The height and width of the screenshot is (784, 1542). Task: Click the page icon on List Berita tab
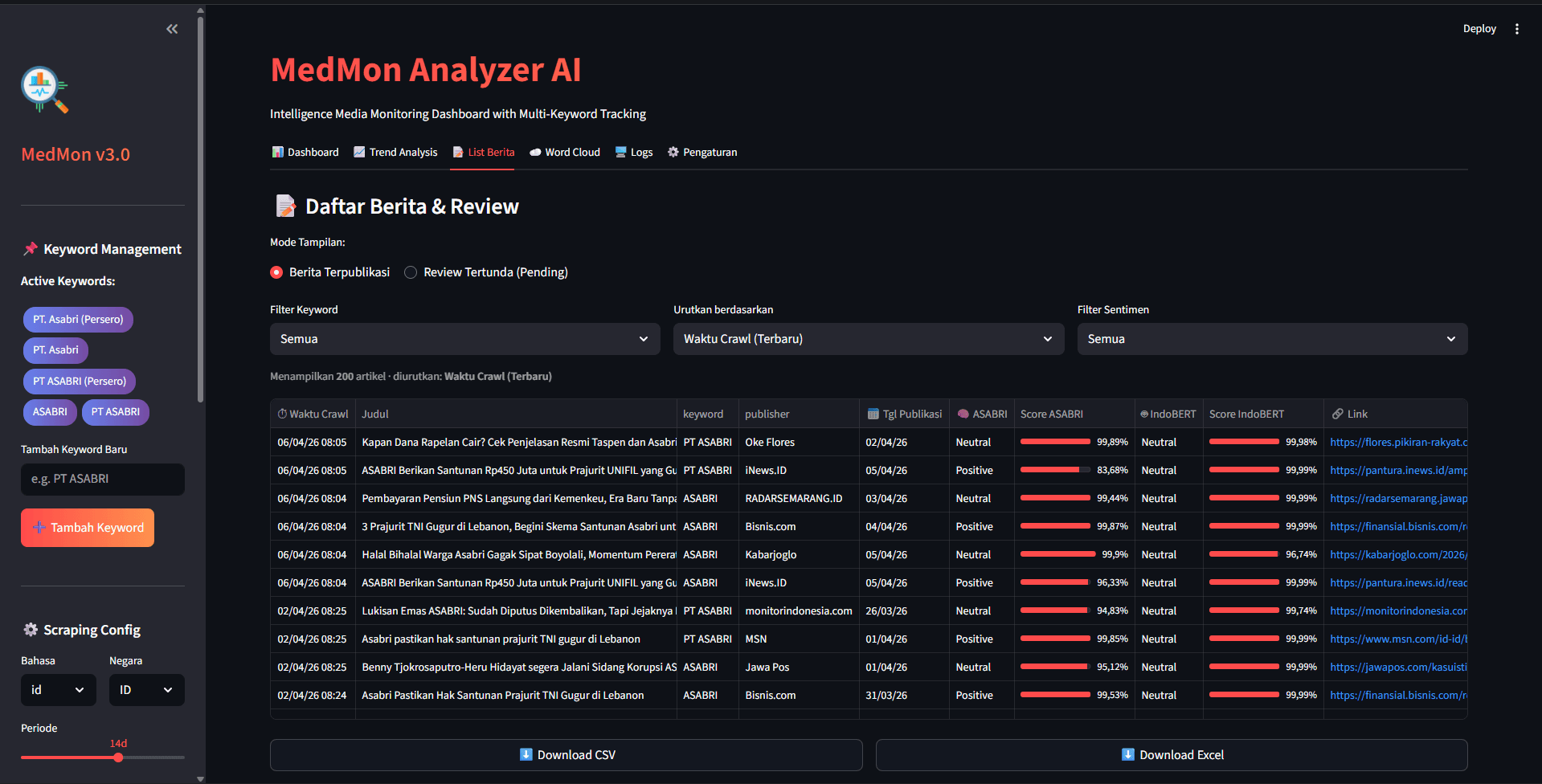[458, 152]
